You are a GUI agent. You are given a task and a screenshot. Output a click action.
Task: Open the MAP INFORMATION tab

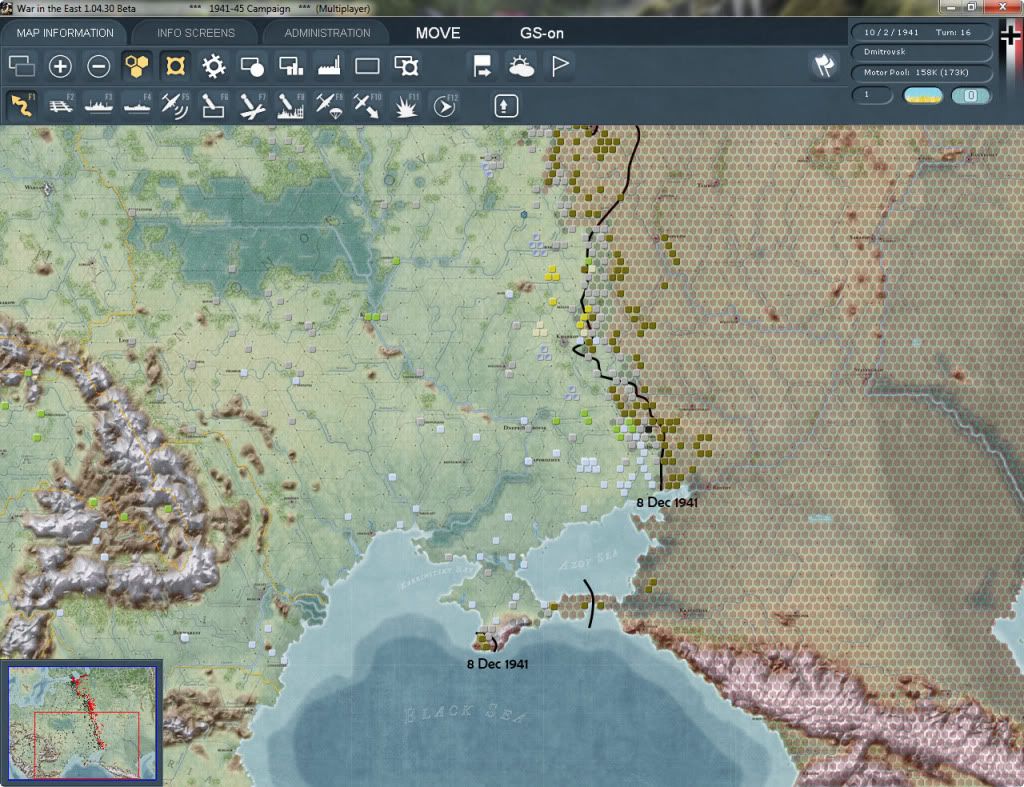tap(65, 33)
